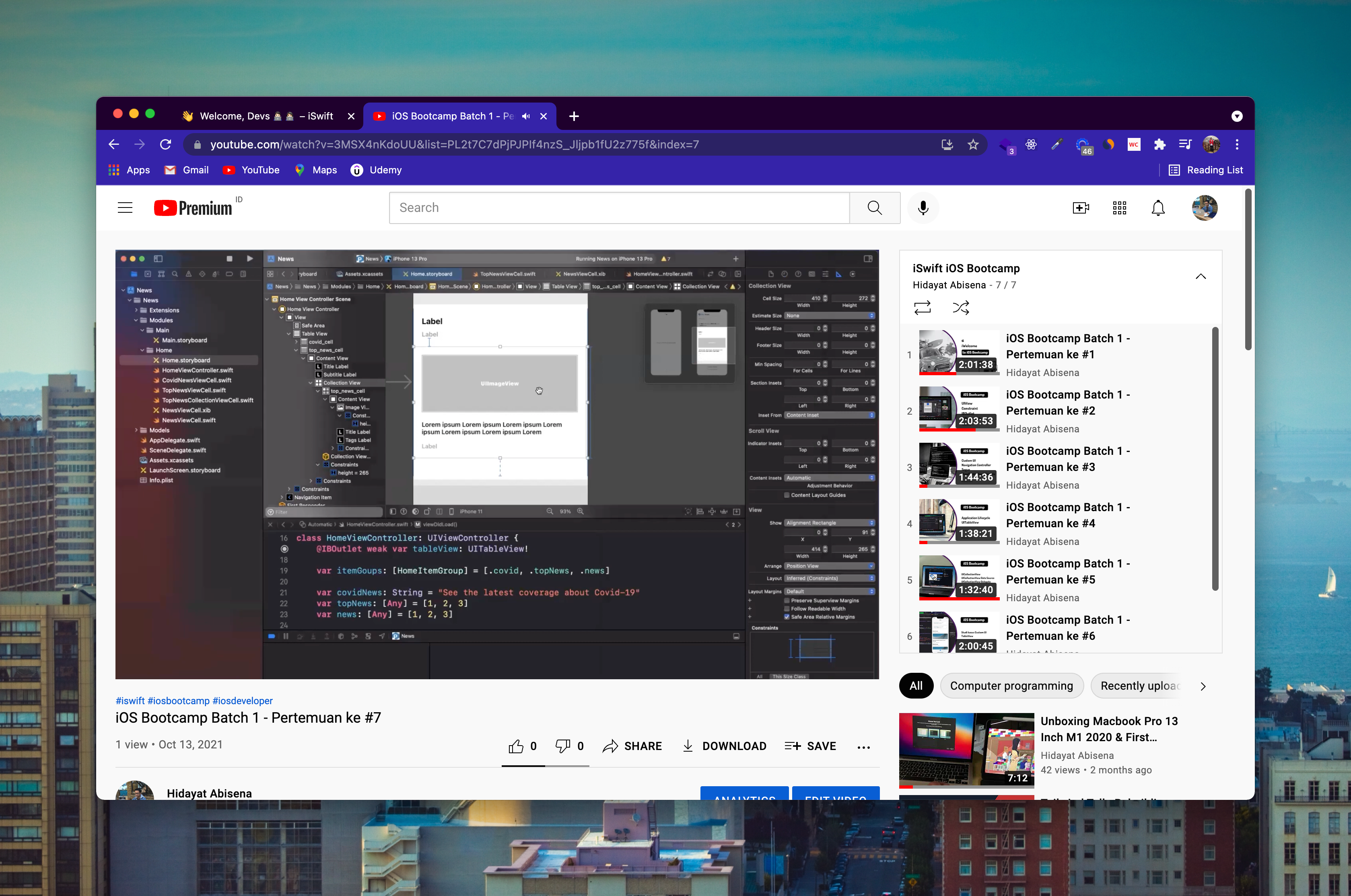Open the Create video camera icon
Screen dimensions: 1351x896
(1080, 208)
